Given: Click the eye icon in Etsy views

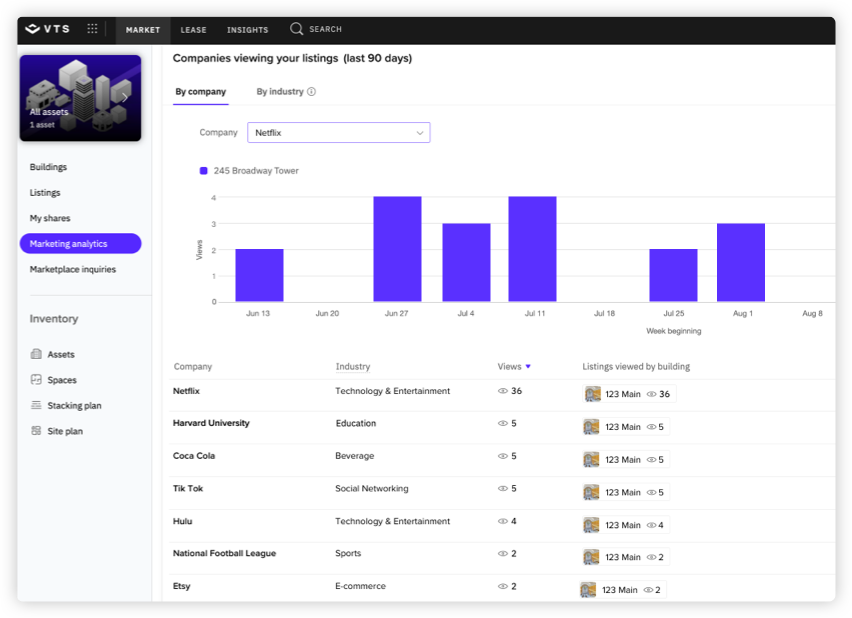Looking at the screenshot, I should (x=503, y=586).
